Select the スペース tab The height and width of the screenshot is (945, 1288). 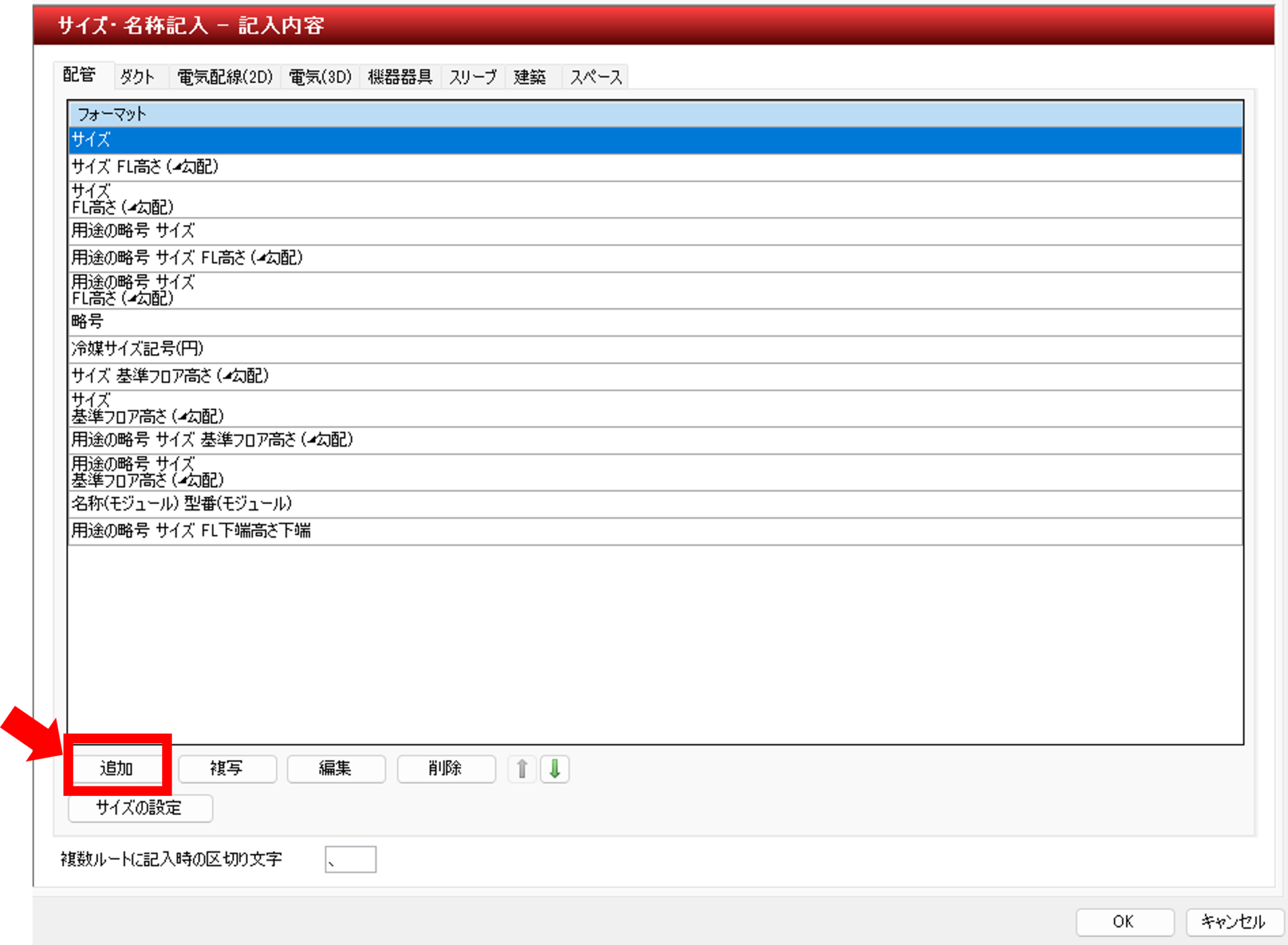pos(595,77)
